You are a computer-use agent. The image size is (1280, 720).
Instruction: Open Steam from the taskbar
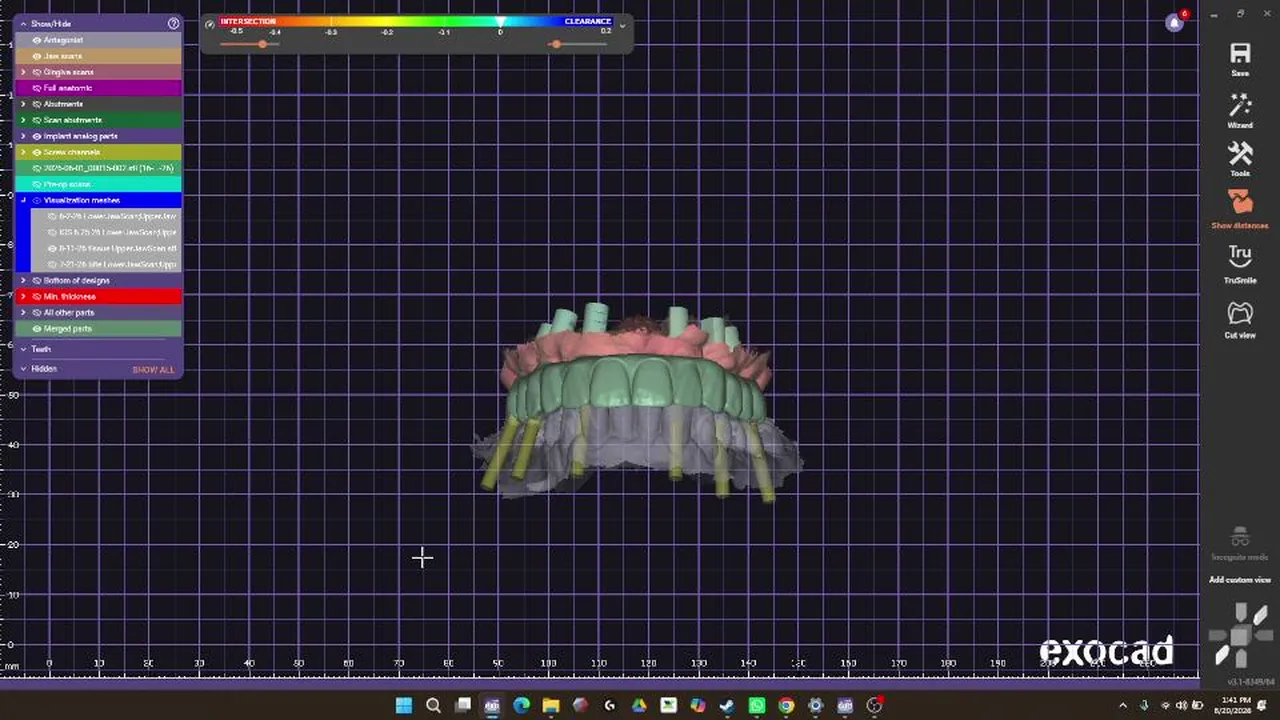point(727,706)
